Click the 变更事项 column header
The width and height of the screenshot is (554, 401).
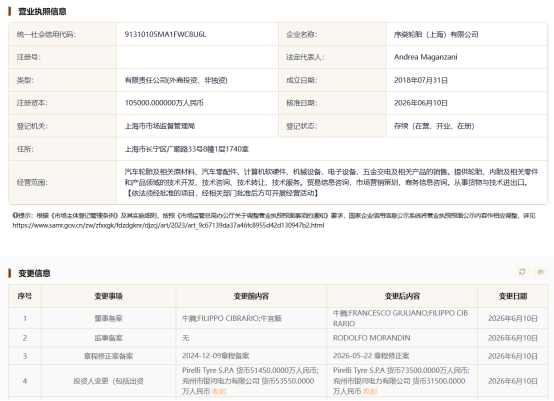point(108,296)
